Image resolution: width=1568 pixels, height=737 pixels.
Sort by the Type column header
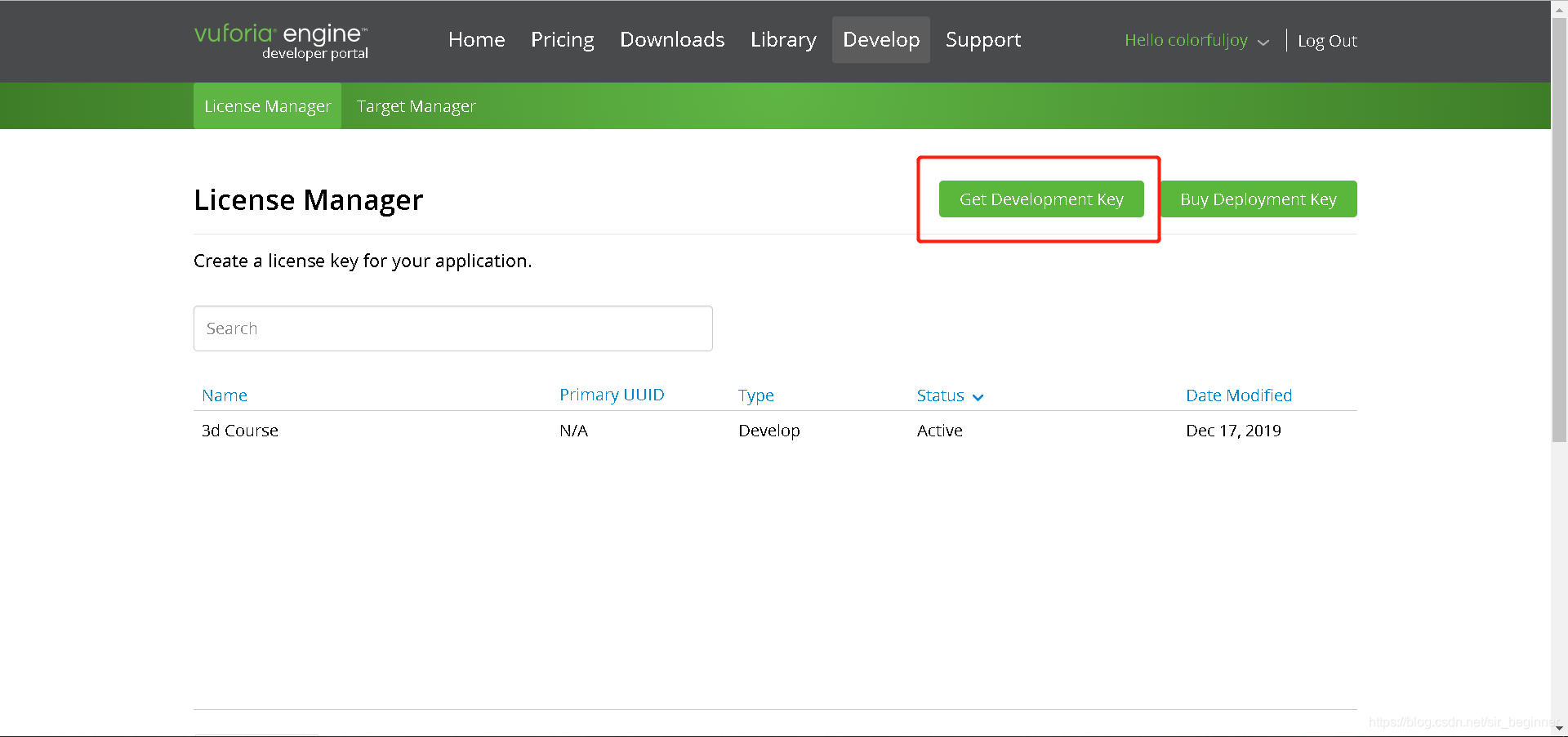(x=756, y=395)
